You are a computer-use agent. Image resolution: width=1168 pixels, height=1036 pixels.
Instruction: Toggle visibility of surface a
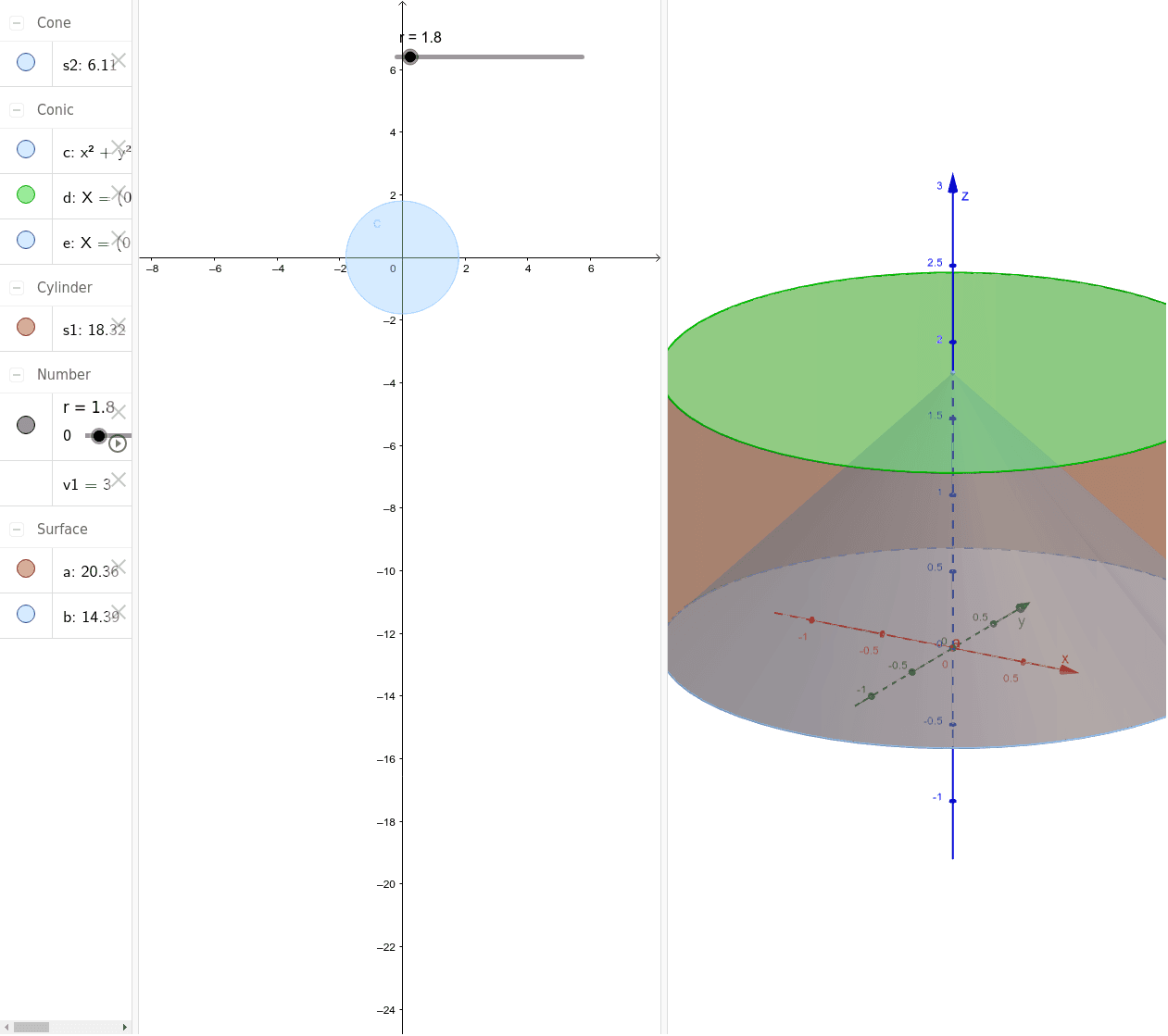[x=26, y=568]
